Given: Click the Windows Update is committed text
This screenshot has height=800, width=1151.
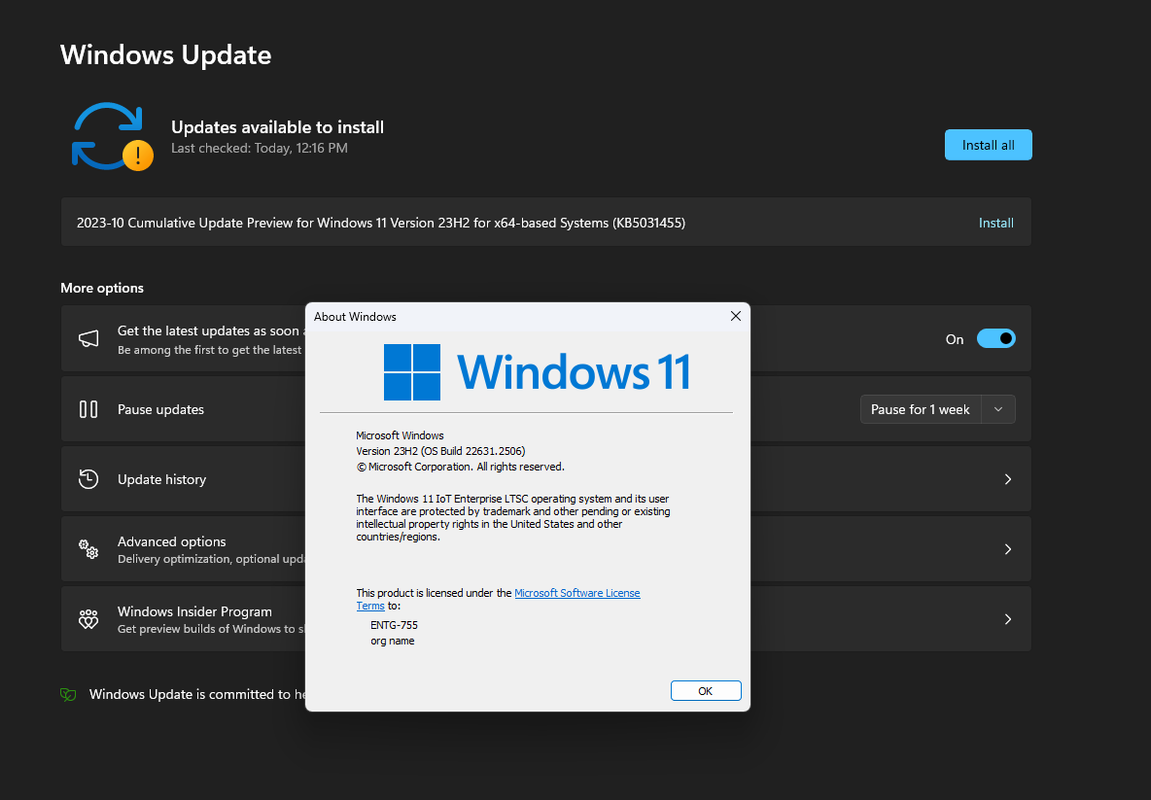Looking at the screenshot, I should (197, 694).
